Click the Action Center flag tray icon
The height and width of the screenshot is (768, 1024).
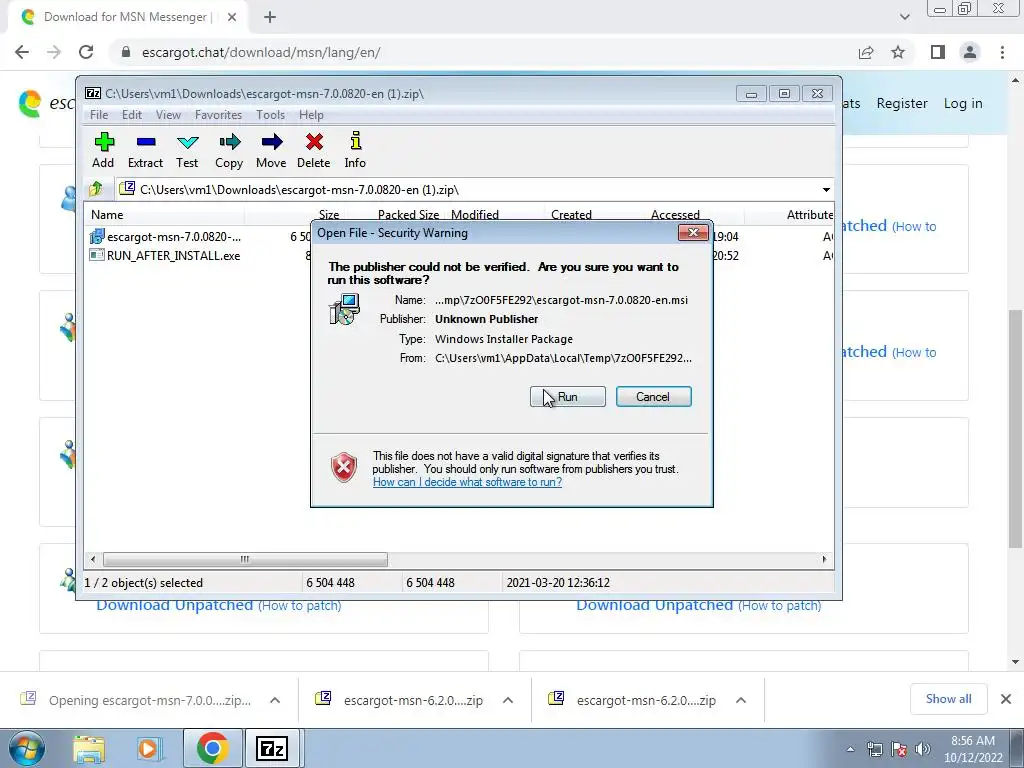899,749
